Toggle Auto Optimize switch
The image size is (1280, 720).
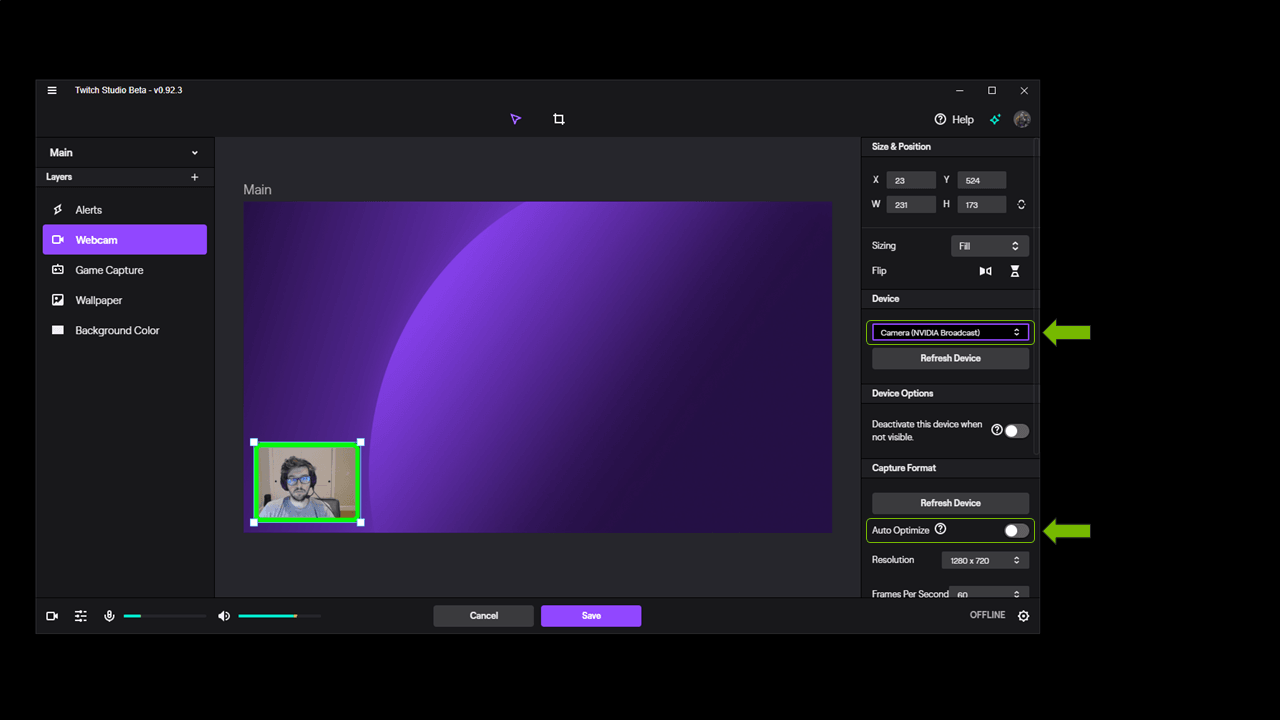click(1015, 531)
